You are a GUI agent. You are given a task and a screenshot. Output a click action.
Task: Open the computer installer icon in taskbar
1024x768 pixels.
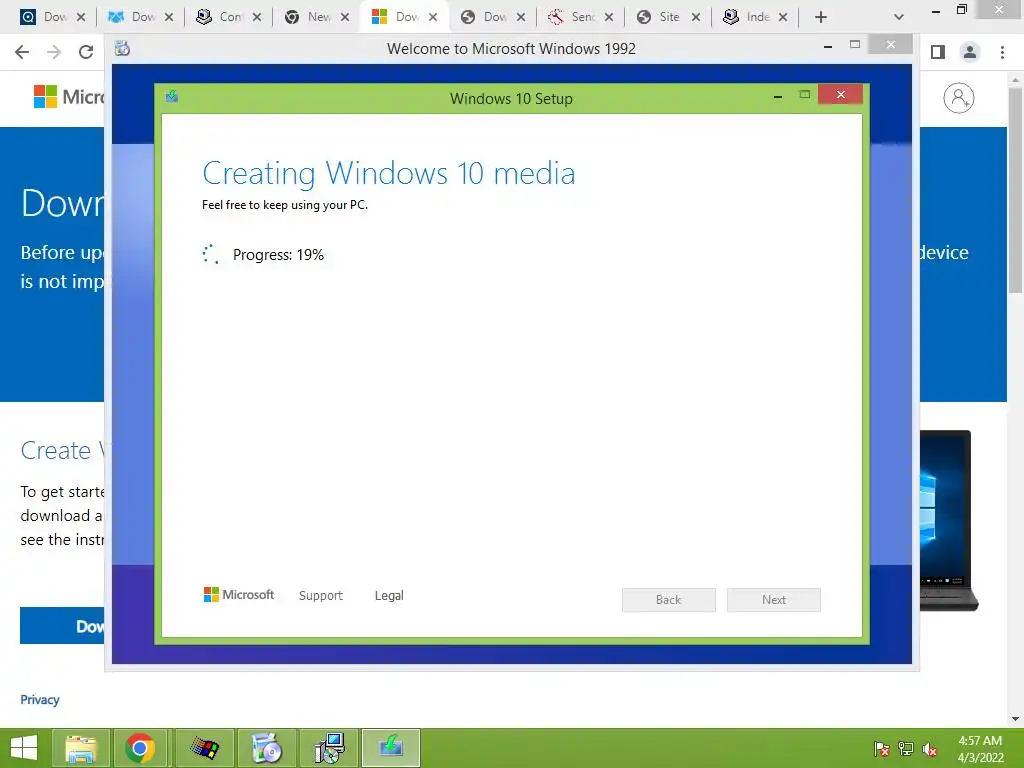[329, 748]
